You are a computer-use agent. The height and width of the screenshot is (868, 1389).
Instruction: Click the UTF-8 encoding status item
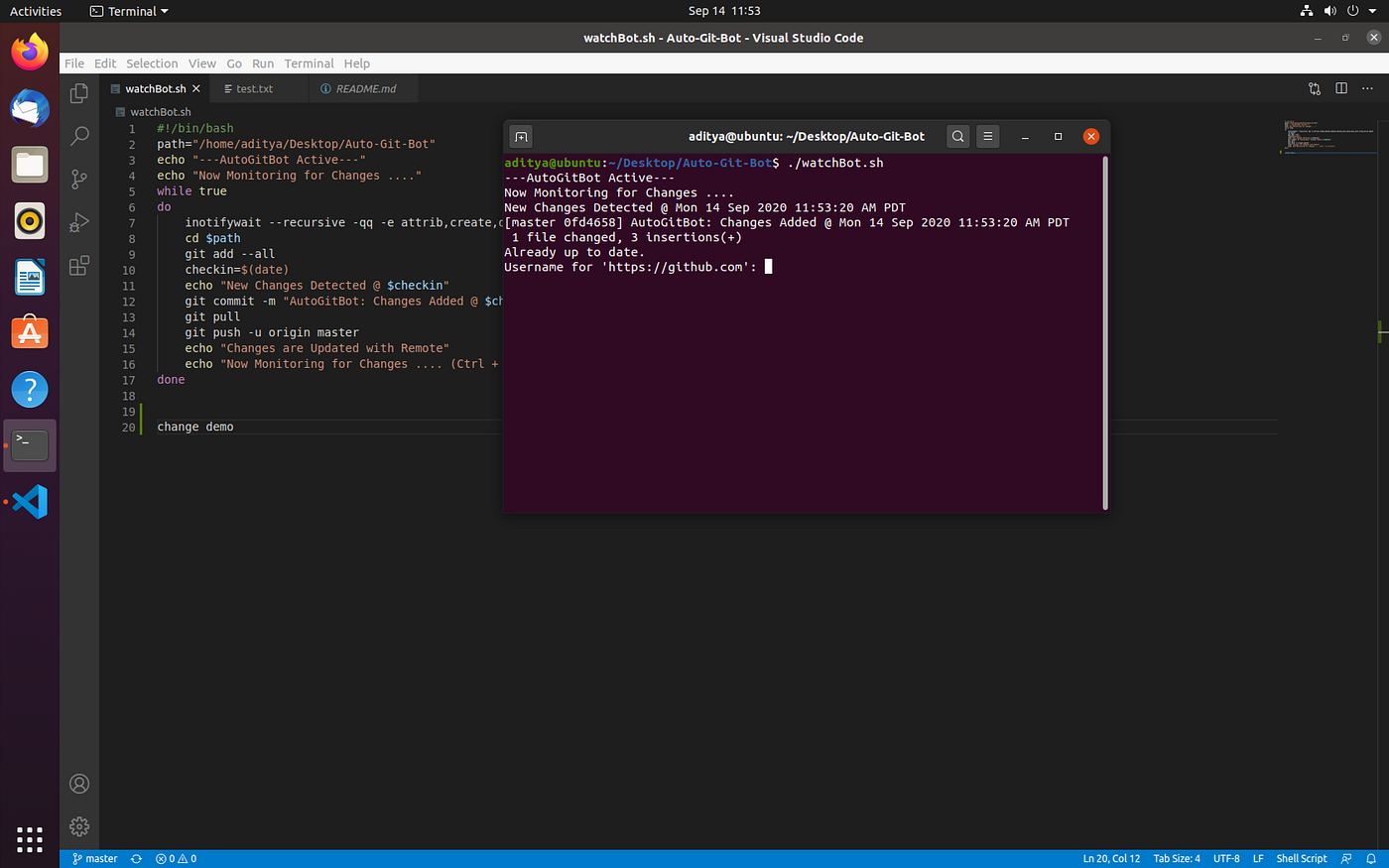(1226, 859)
